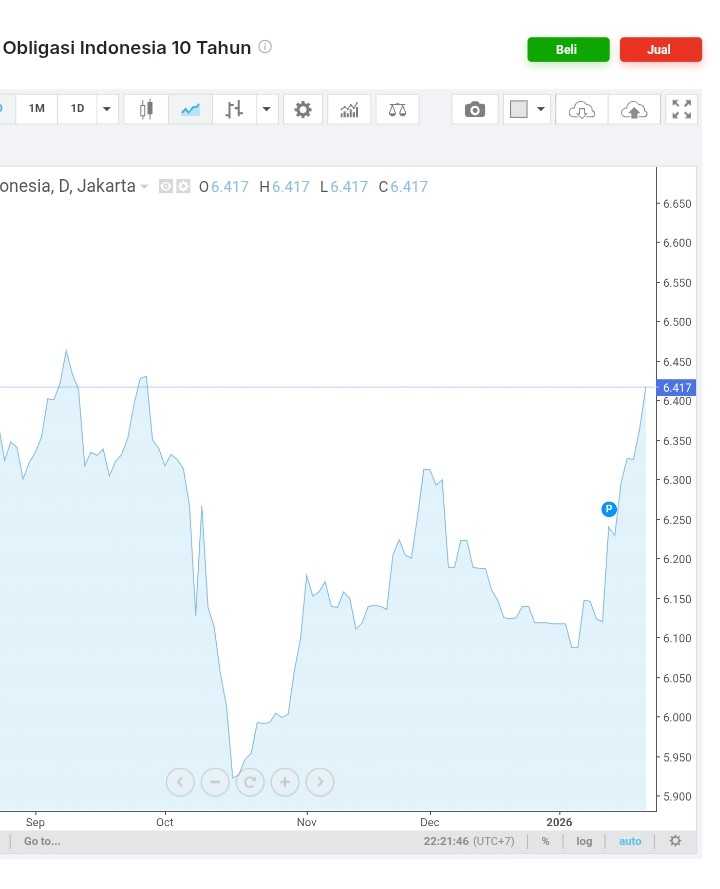Click the 22:21:46 (UTC+7) timezone clock

click(x=469, y=841)
